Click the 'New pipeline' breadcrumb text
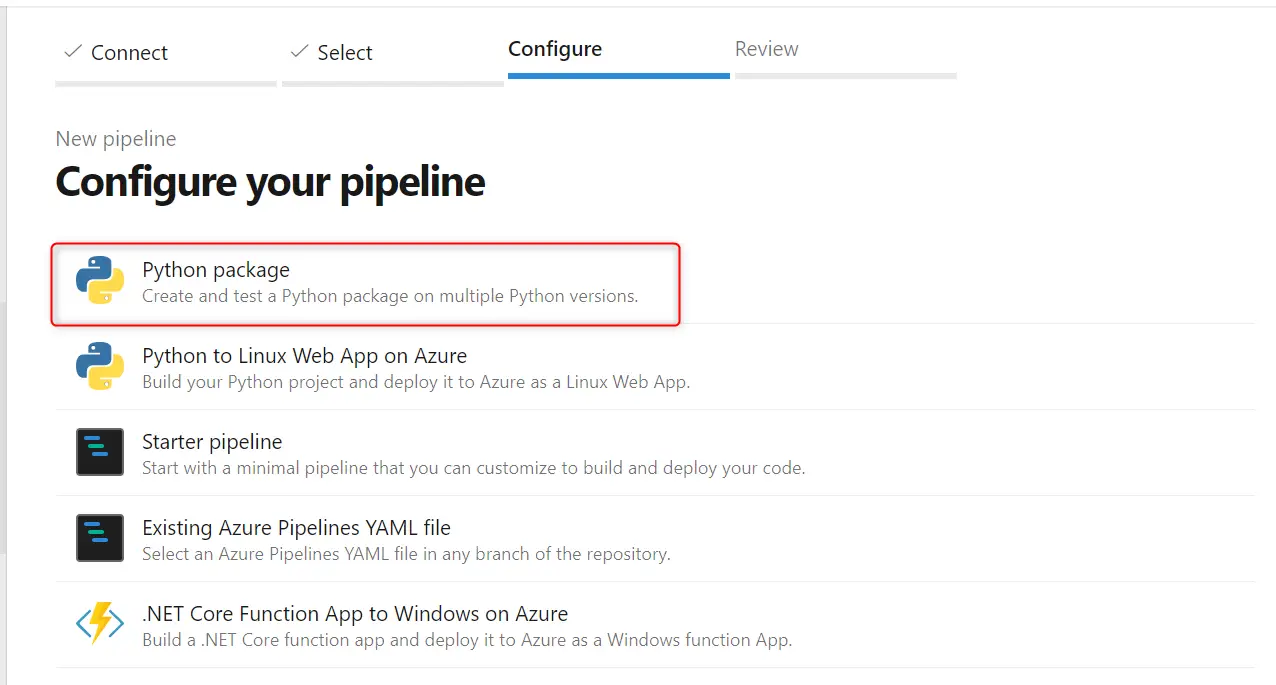1276x685 pixels. [116, 139]
